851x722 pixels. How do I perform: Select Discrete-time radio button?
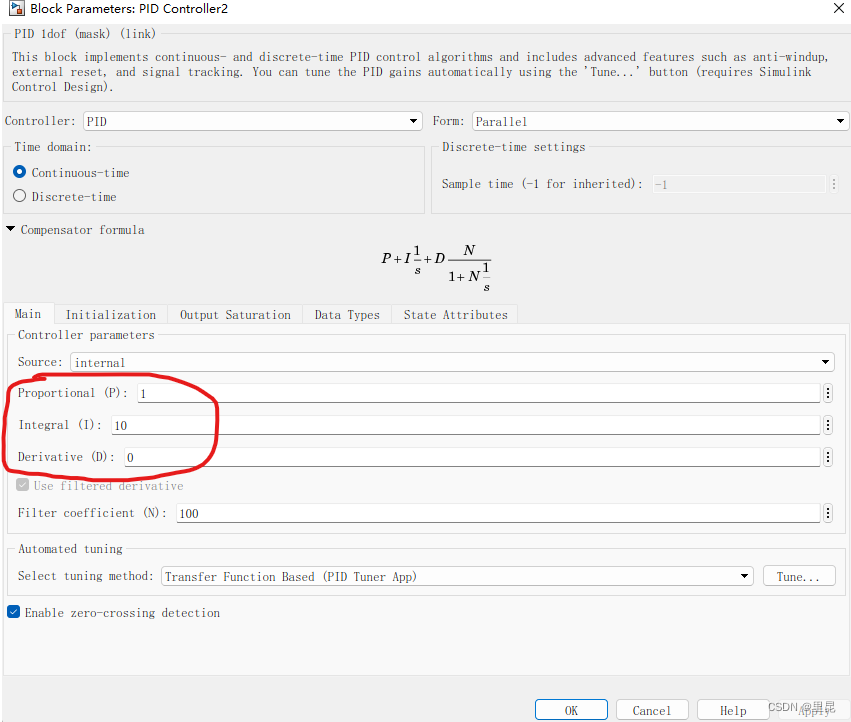tap(20, 196)
